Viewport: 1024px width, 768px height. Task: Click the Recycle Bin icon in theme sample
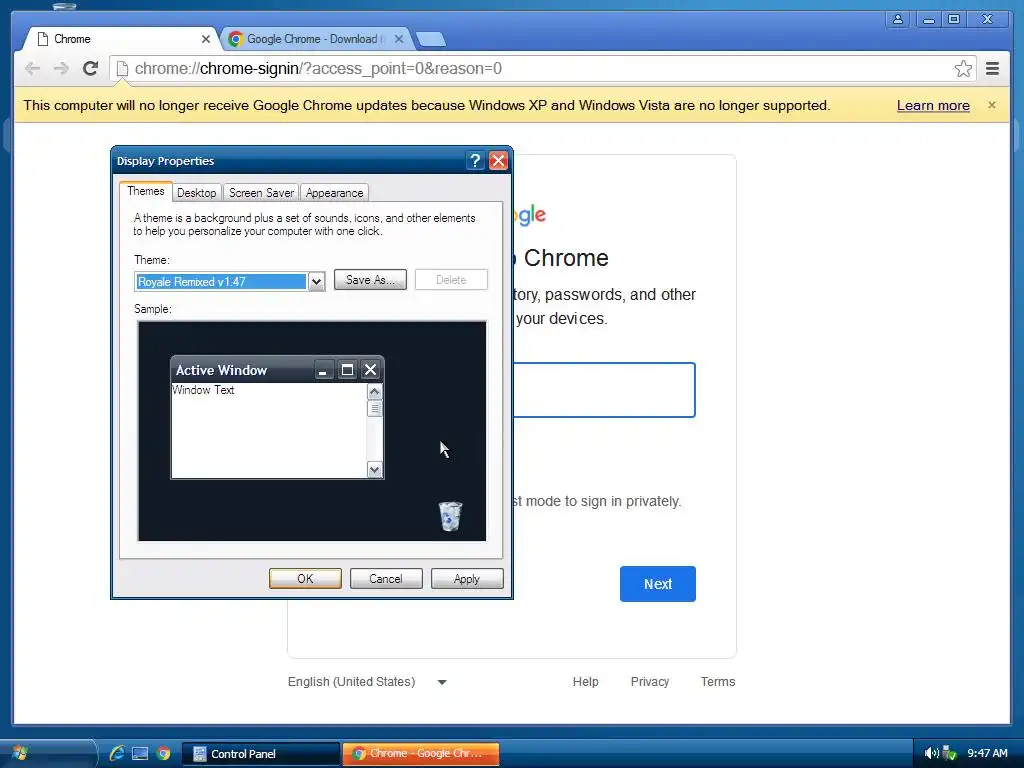pos(450,516)
